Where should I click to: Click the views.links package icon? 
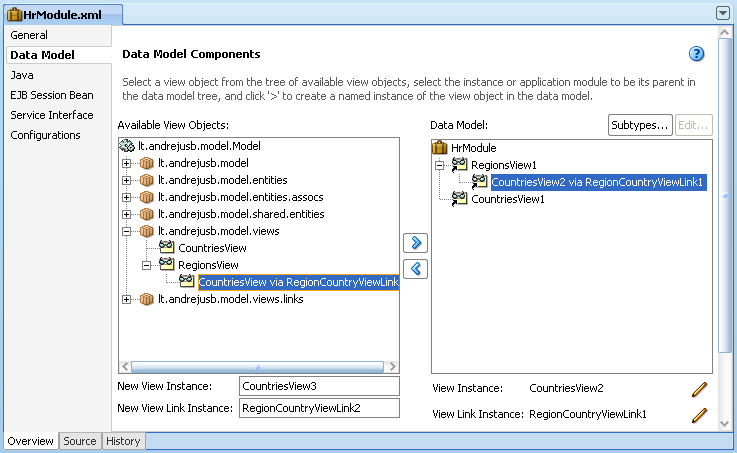(x=147, y=299)
